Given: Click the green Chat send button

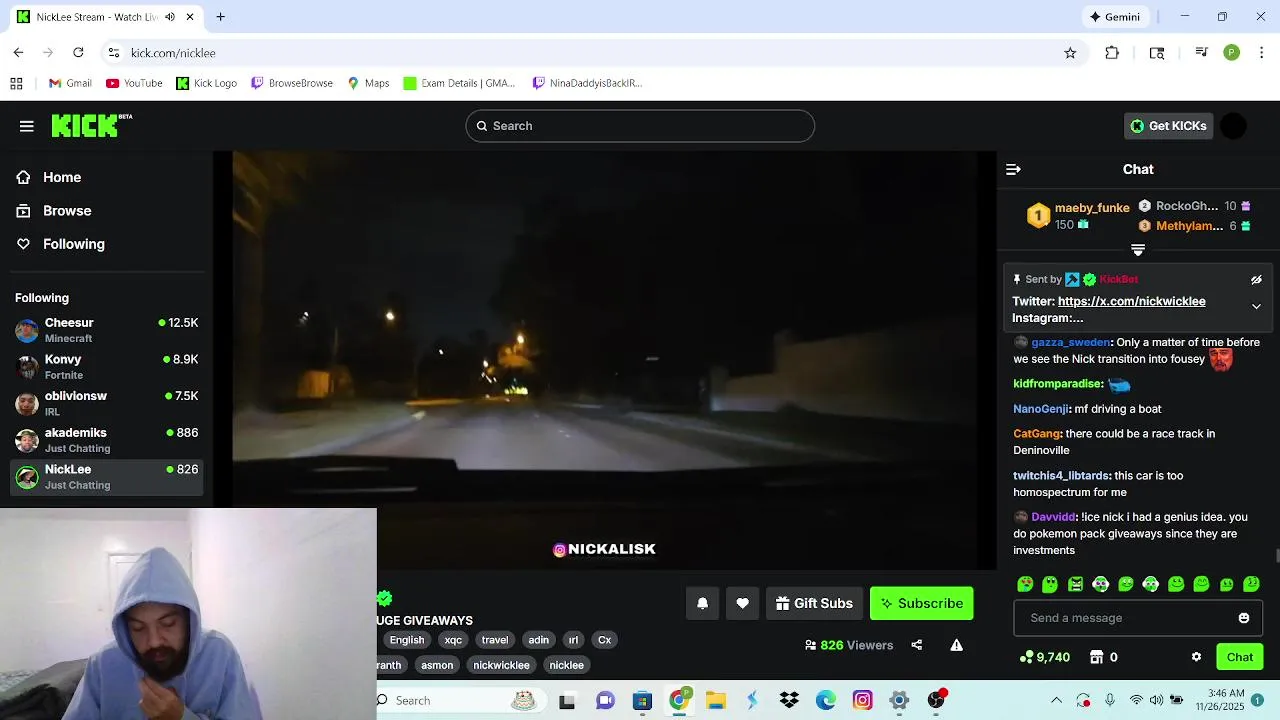Looking at the screenshot, I should click(x=1240, y=657).
